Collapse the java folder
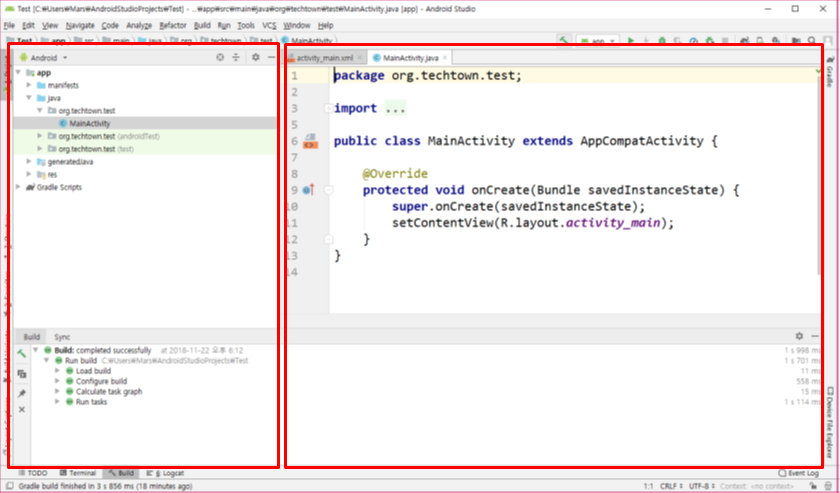This screenshot has width=840, height=493. (29, 98)
